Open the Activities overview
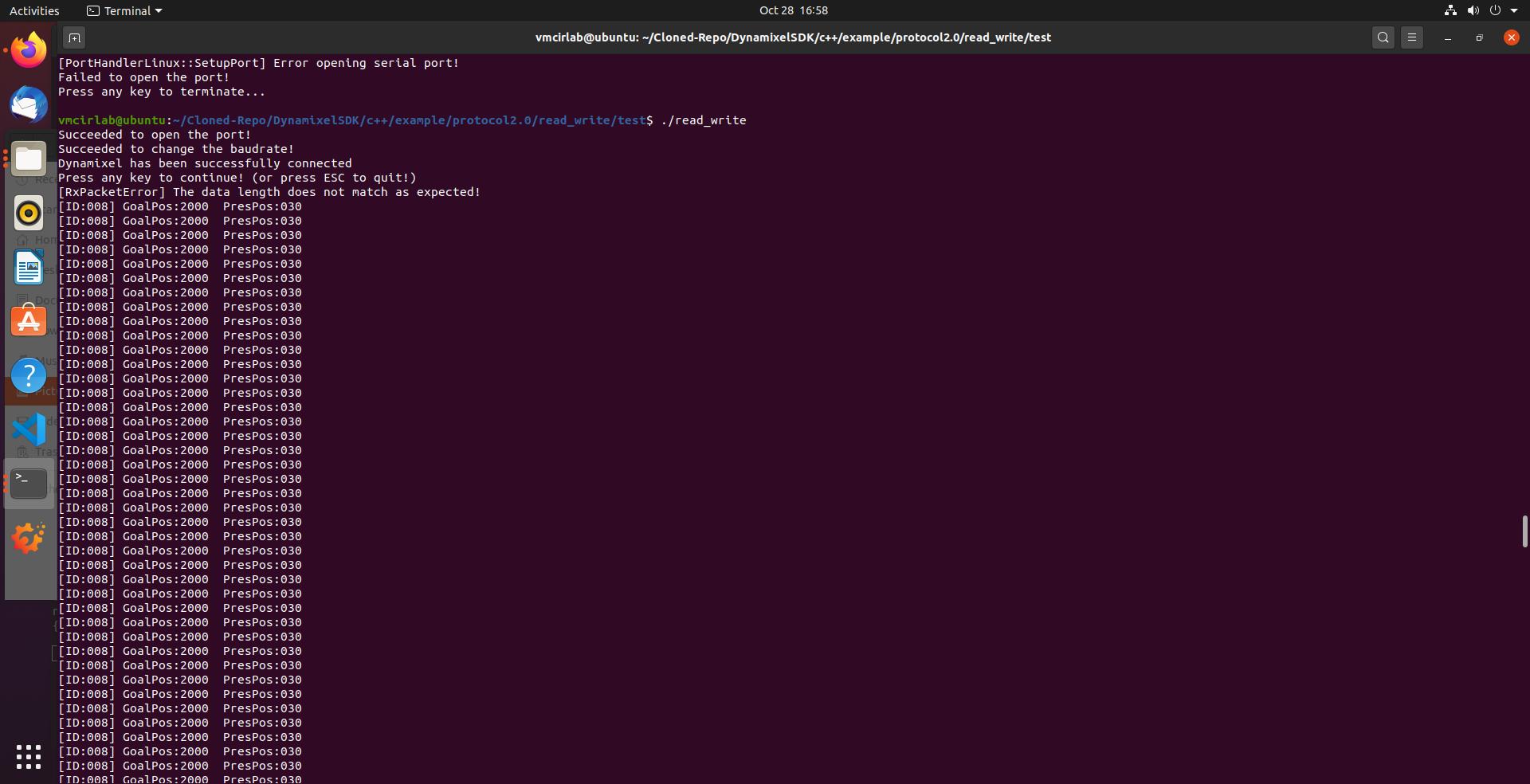The width and height of the screenshot is (1530, 784). pos(34,10)
